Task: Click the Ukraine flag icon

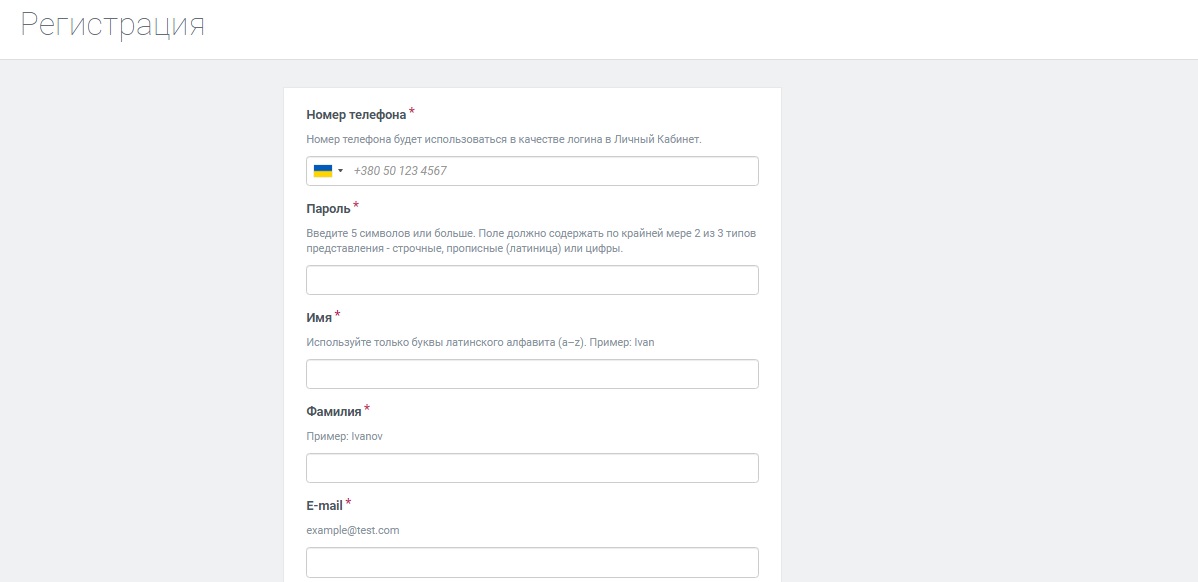Action: pos(322,171)
